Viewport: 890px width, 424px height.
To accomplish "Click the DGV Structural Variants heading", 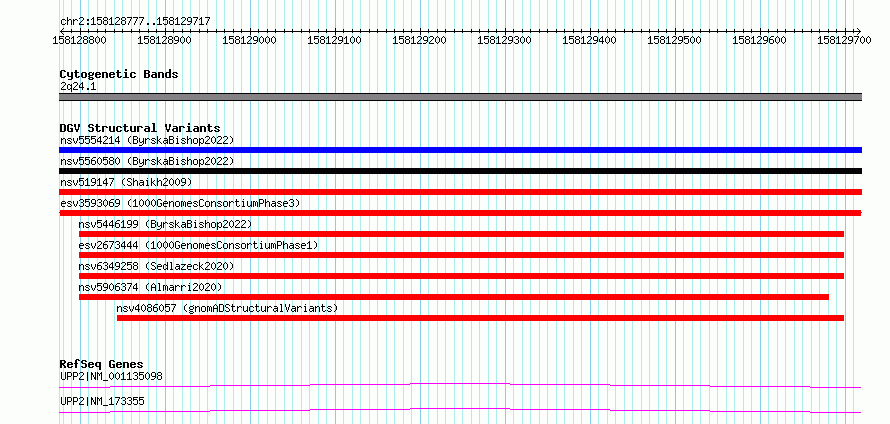I will click(x=140, y=128).
